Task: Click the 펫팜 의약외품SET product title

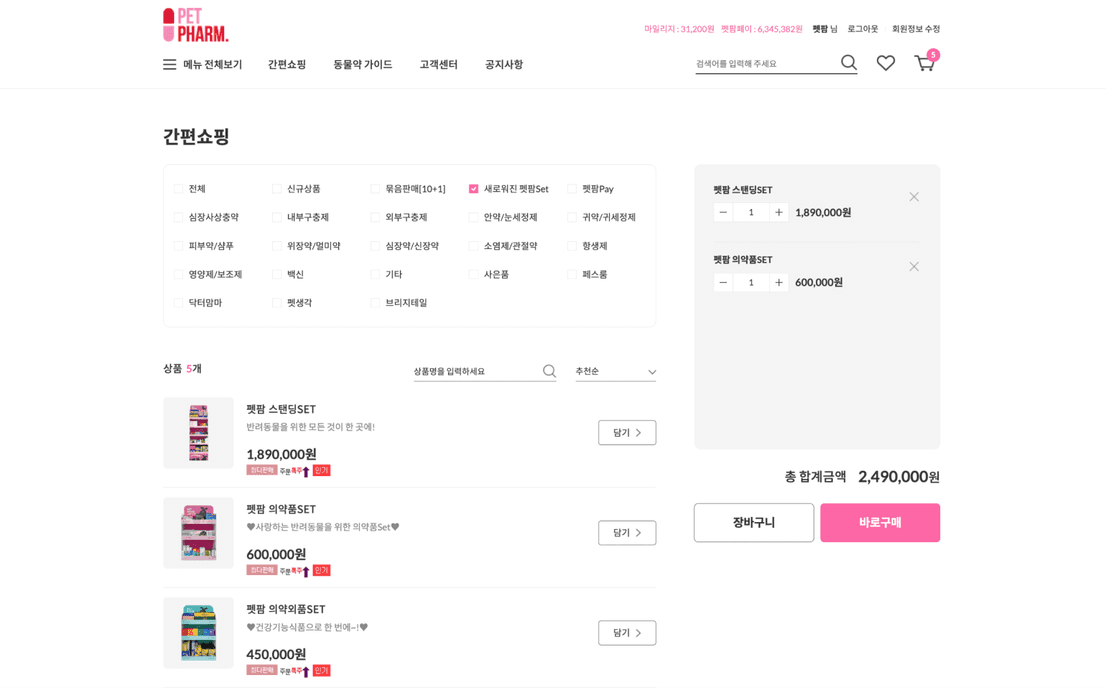Action: pos(286,609)
